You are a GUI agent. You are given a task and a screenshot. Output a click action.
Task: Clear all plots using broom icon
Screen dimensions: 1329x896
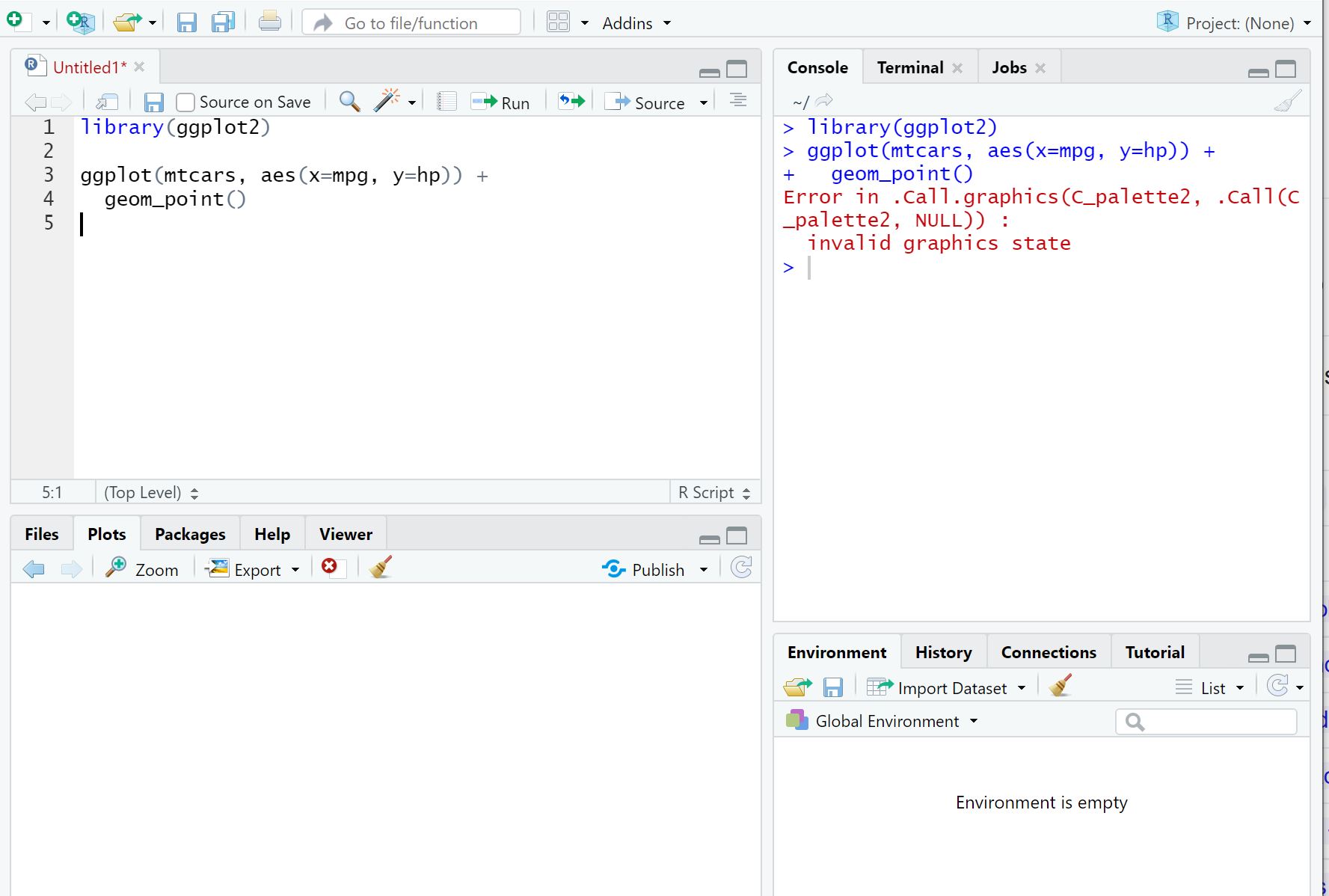[381, 568]
